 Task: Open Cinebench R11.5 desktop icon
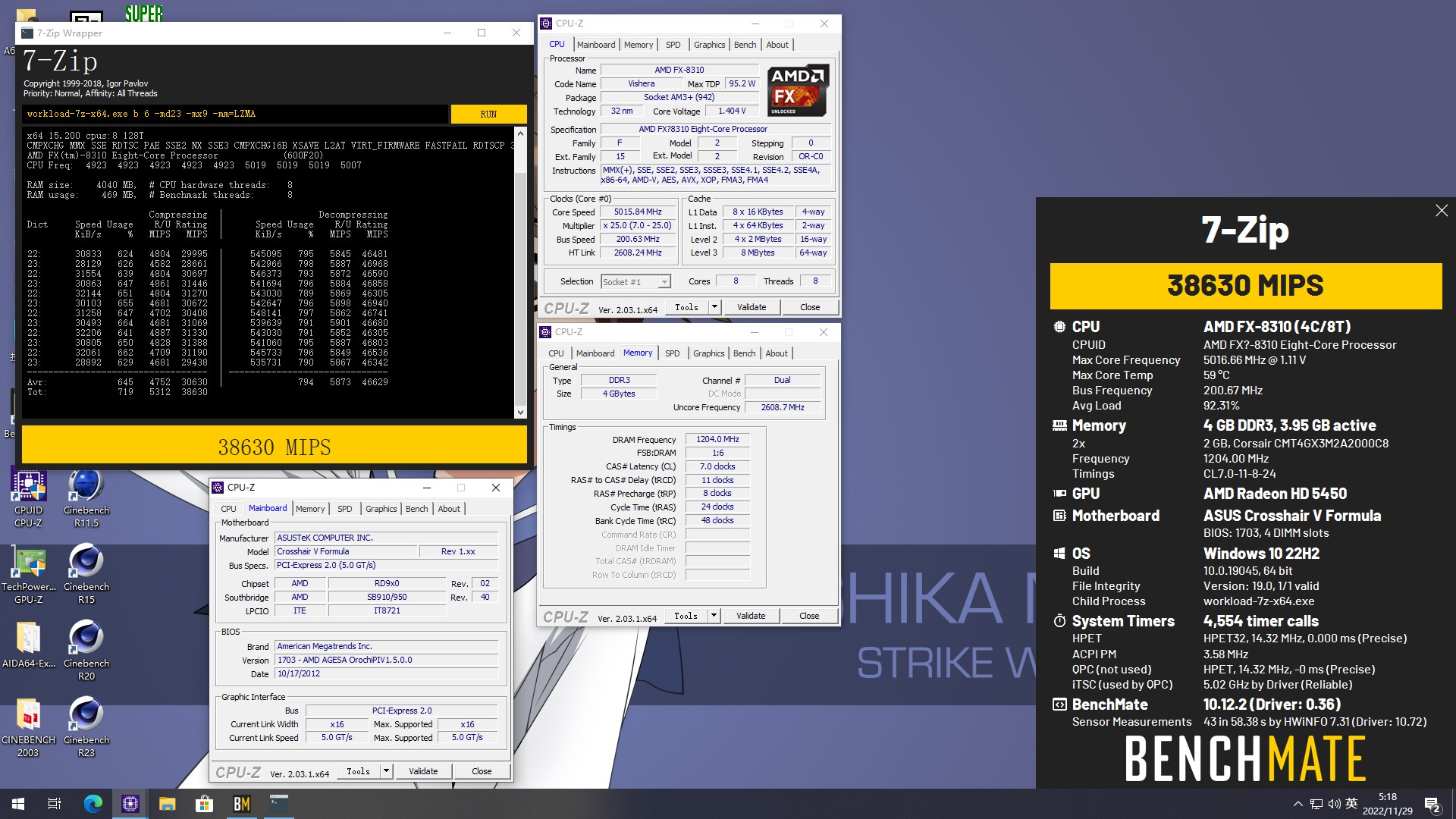[x=86, y=497]
